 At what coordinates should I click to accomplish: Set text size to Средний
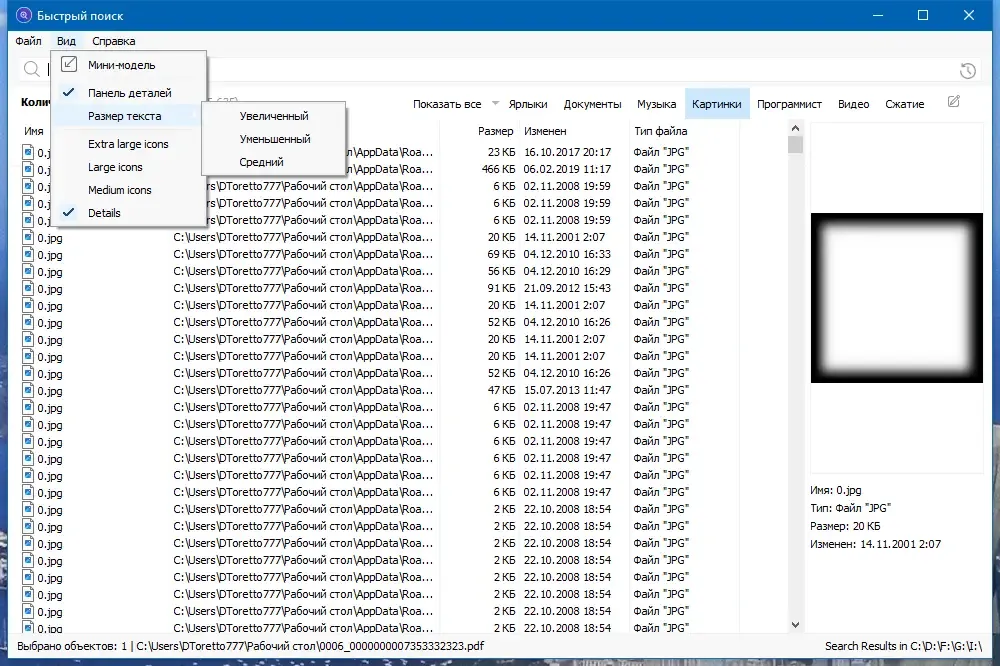274,162
